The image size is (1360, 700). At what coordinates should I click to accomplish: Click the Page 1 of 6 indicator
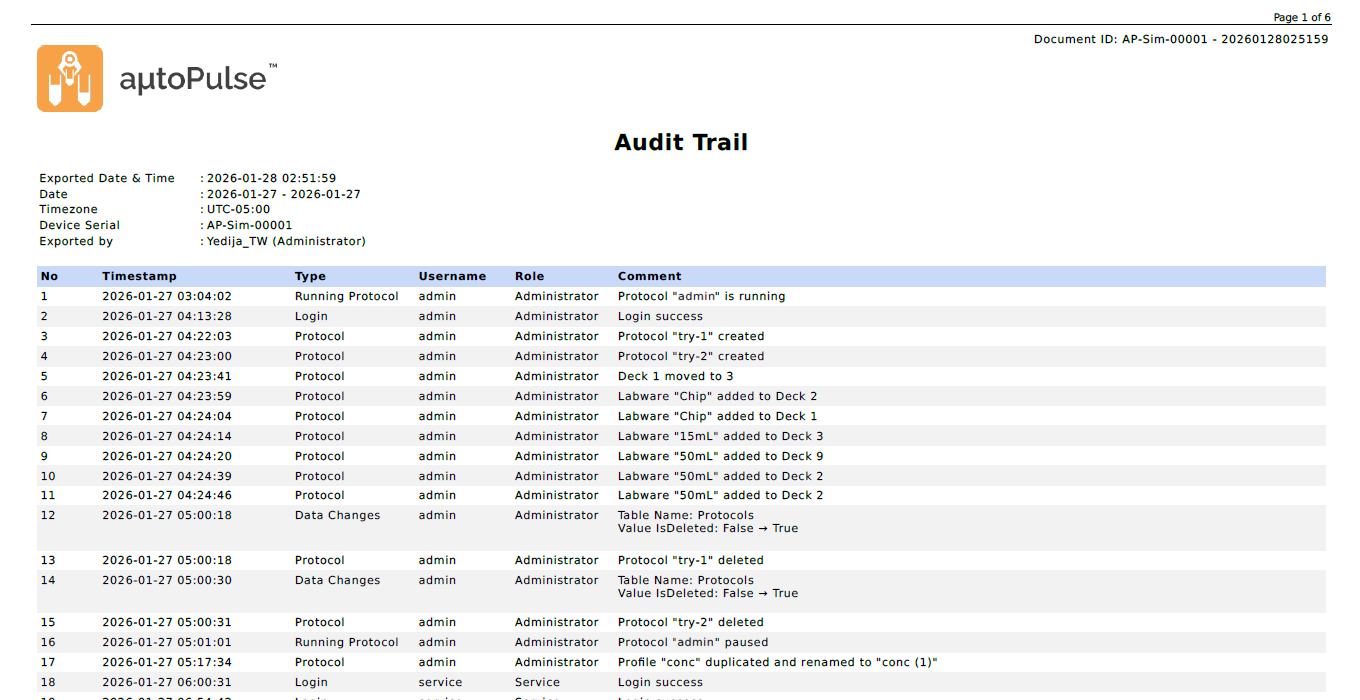[1301, 17]
